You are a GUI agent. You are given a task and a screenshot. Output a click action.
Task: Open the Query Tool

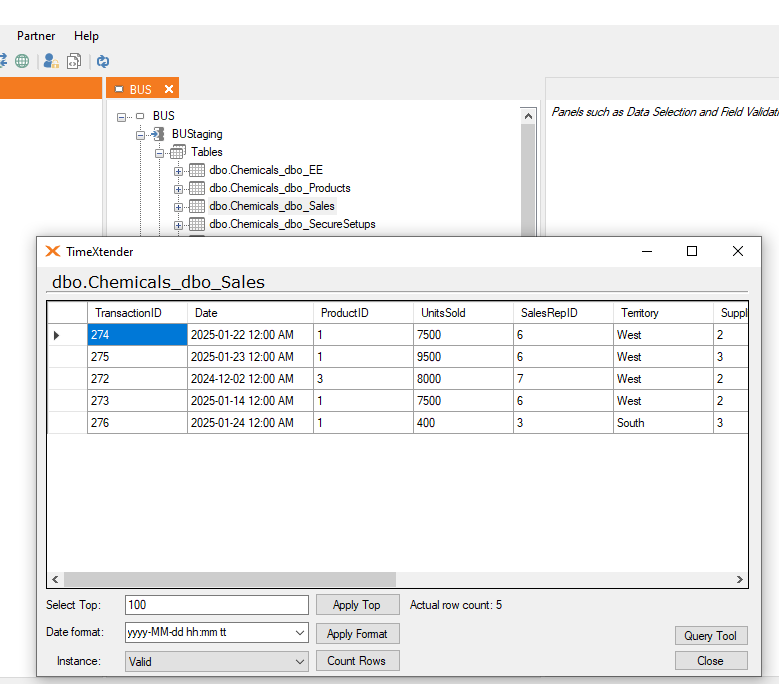[710, 635]
